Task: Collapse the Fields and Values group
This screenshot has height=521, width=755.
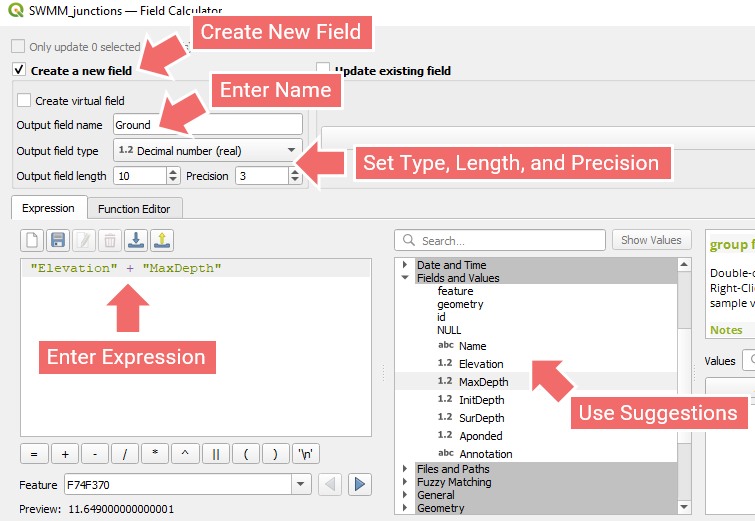Action: [405, 278]
